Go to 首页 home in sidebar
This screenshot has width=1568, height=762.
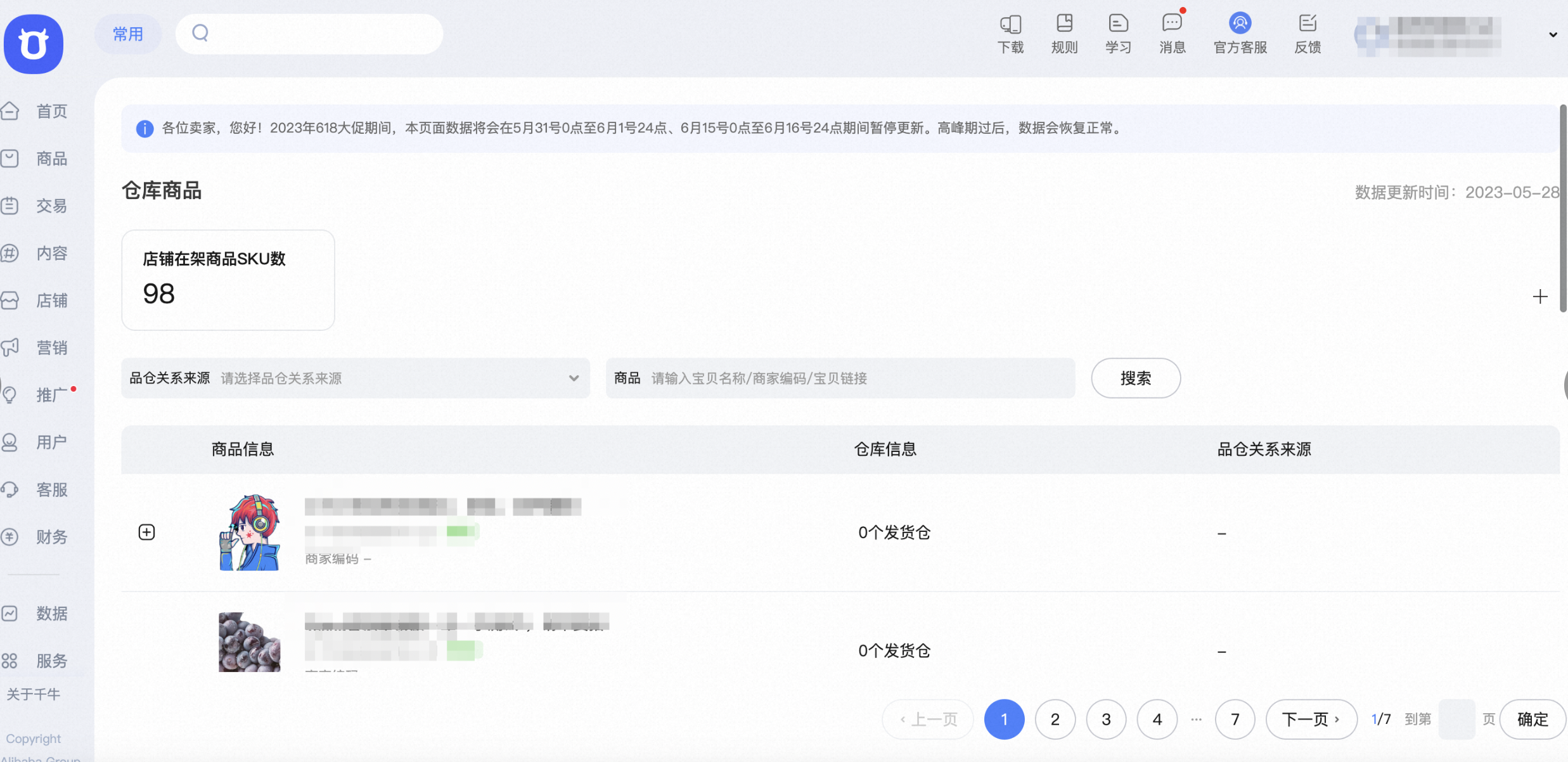click(35, 112)
